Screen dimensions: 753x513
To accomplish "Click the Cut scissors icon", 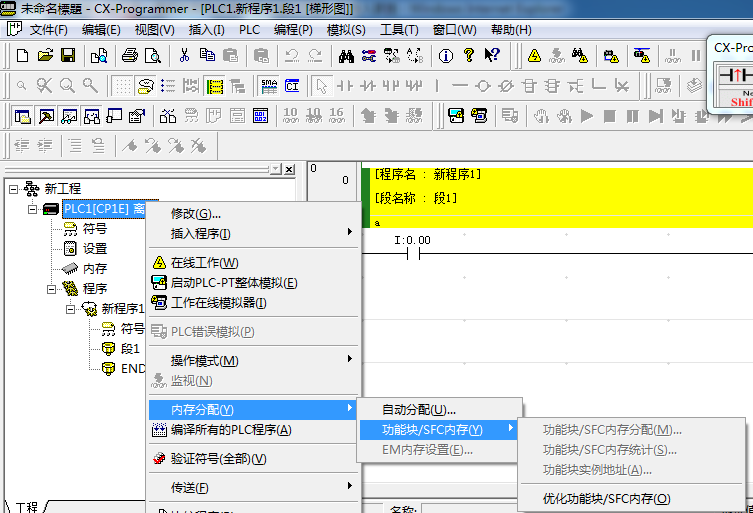I will tap(184, 55).
